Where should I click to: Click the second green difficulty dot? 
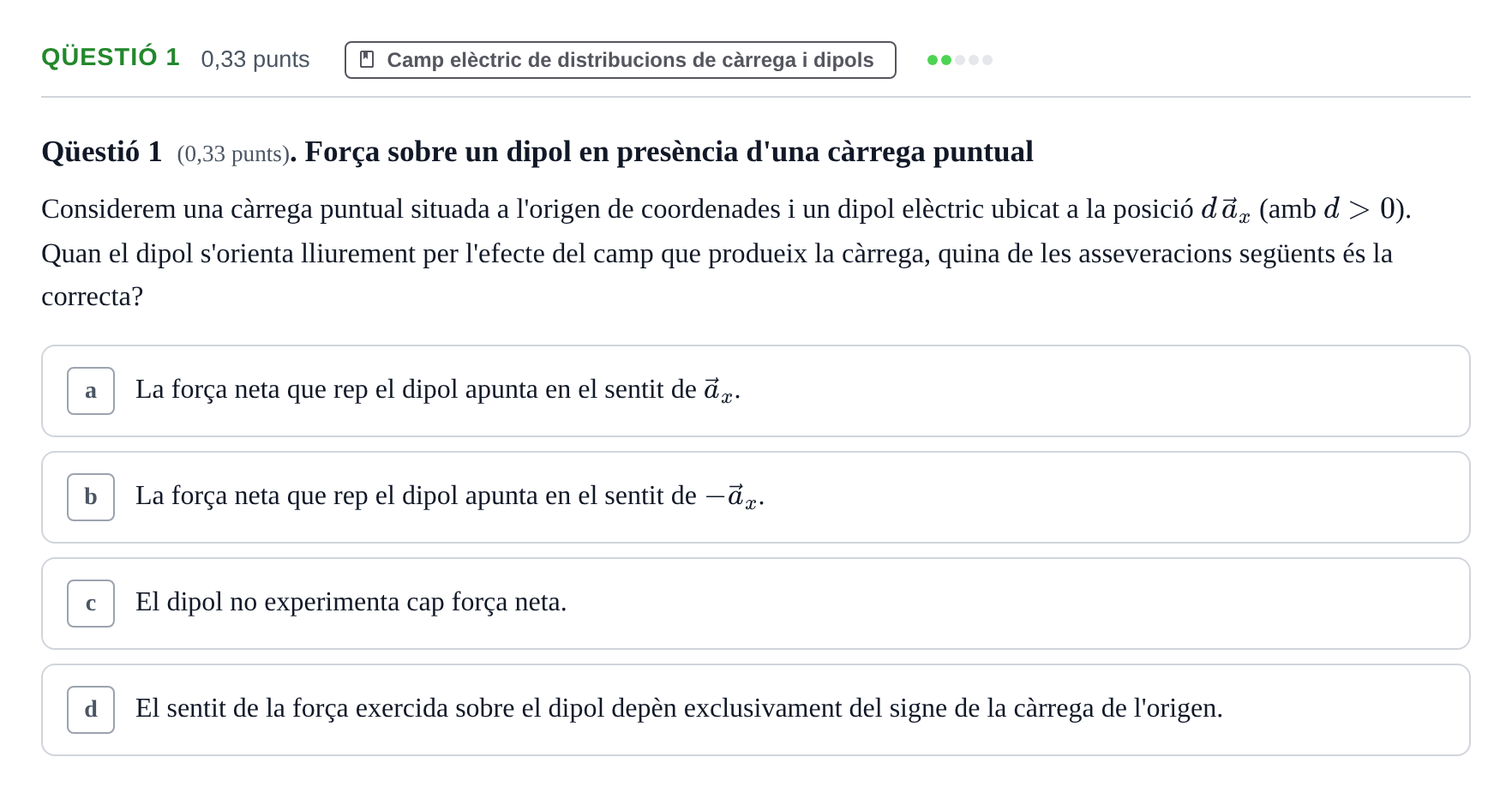click(x=946, y=60)
